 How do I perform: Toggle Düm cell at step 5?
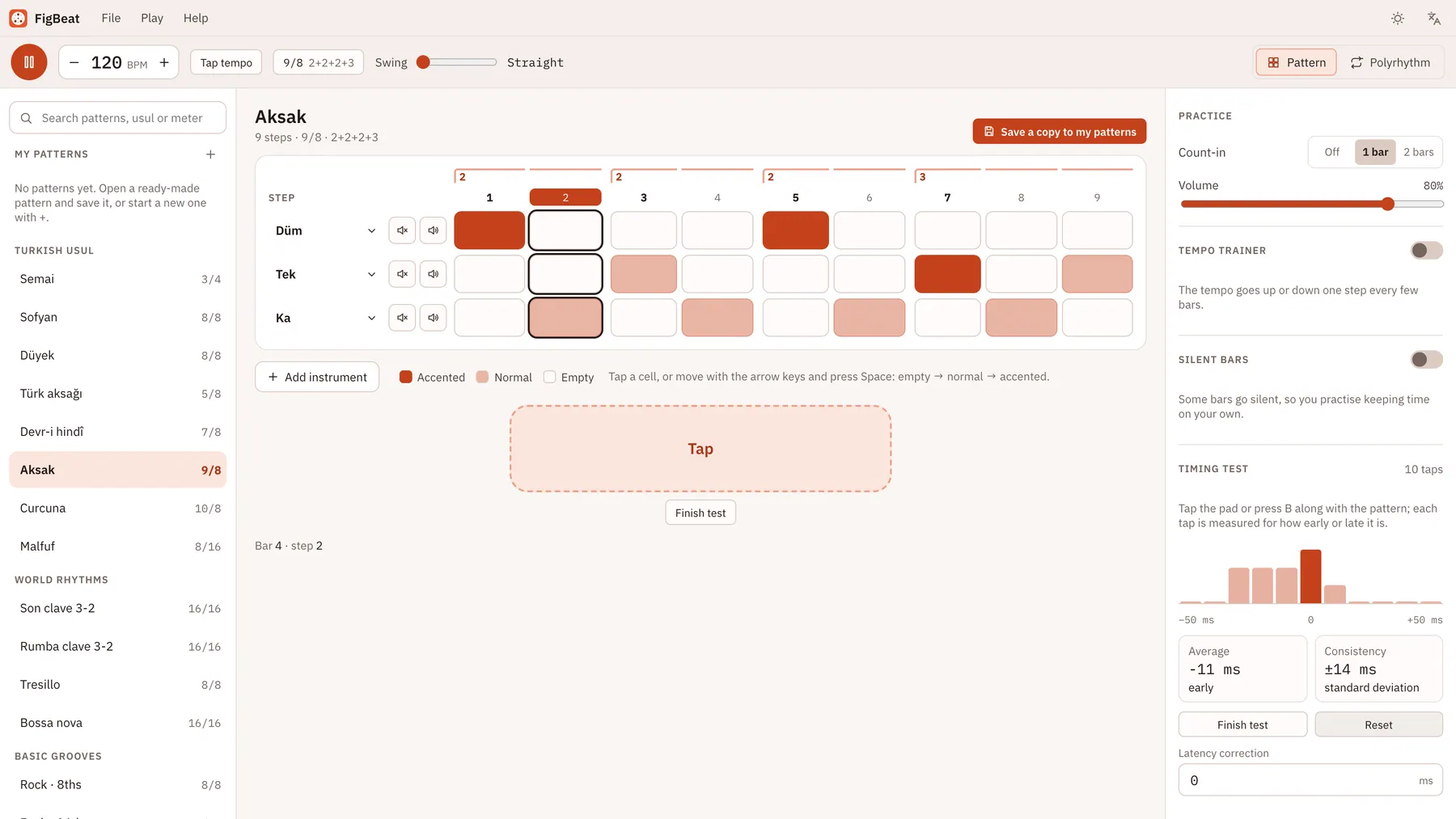(796, 230)
